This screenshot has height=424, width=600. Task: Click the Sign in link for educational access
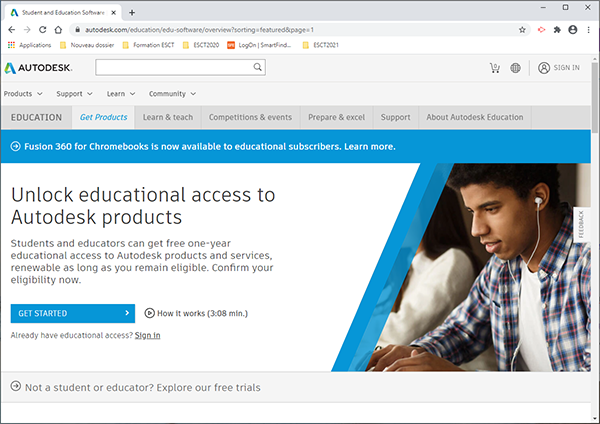147,335
